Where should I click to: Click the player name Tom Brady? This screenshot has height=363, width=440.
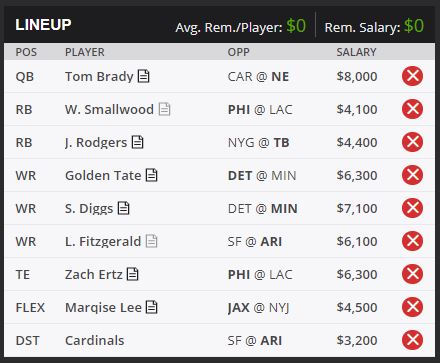[99, 77]
